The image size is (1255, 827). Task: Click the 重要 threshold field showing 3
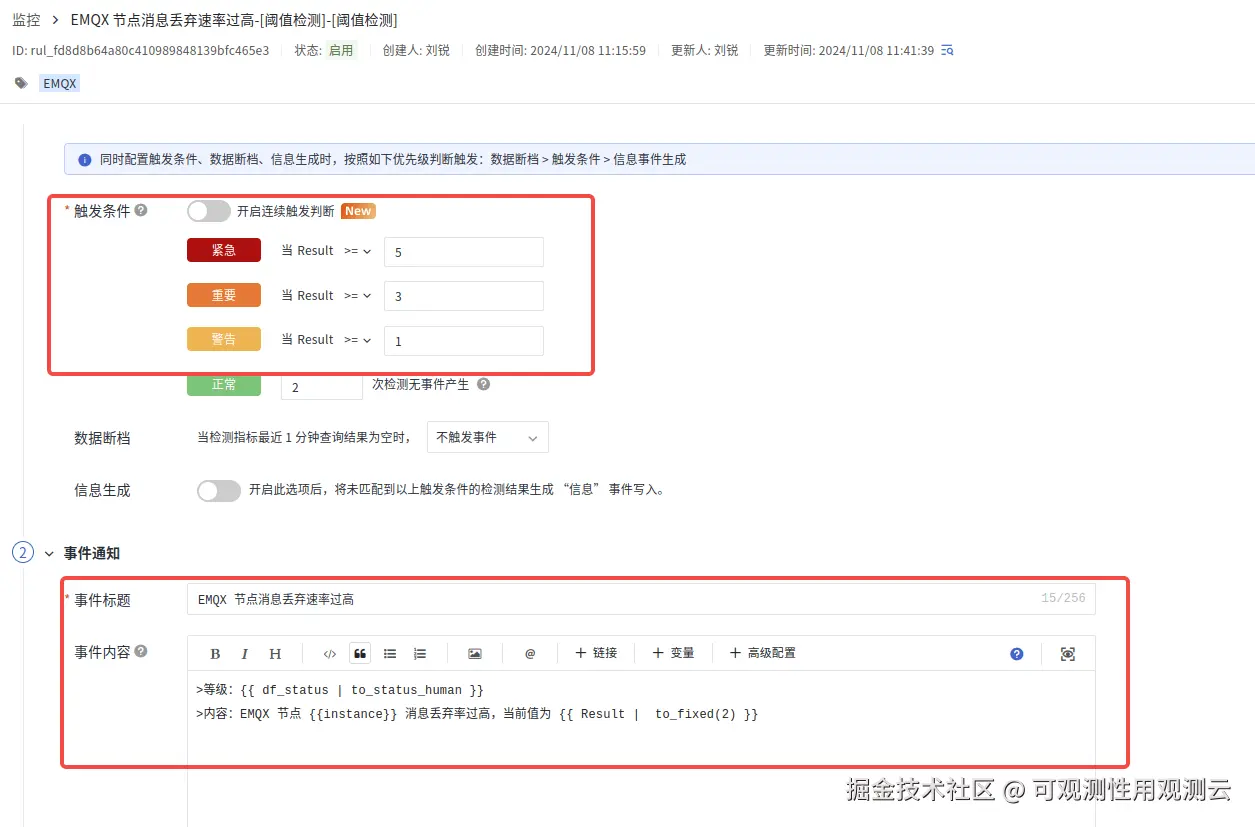(464, 296)
